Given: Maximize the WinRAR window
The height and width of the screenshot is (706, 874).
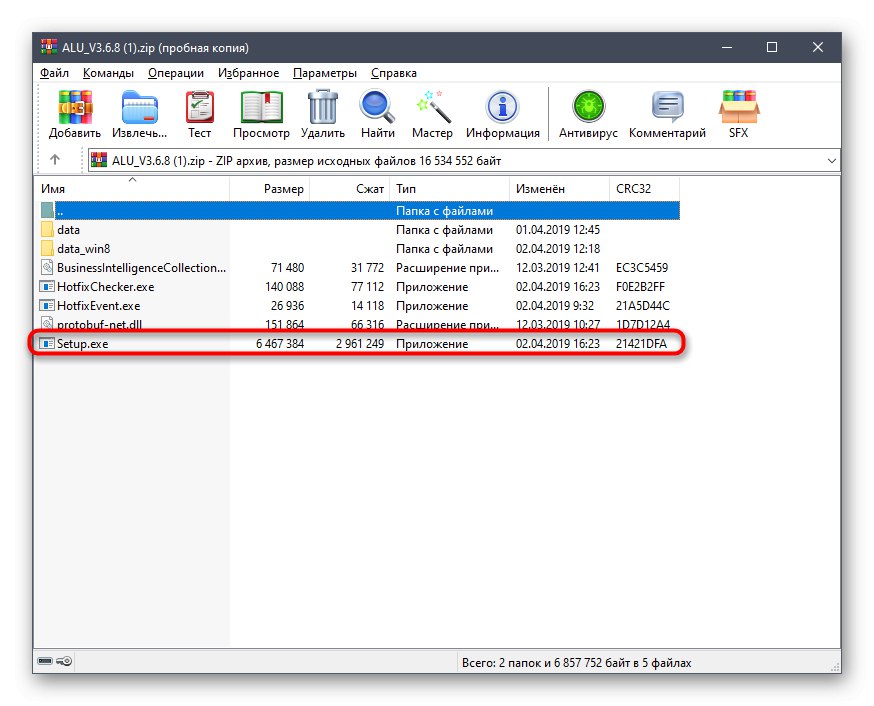Looking at the screenshot, I should click(772, 47).
